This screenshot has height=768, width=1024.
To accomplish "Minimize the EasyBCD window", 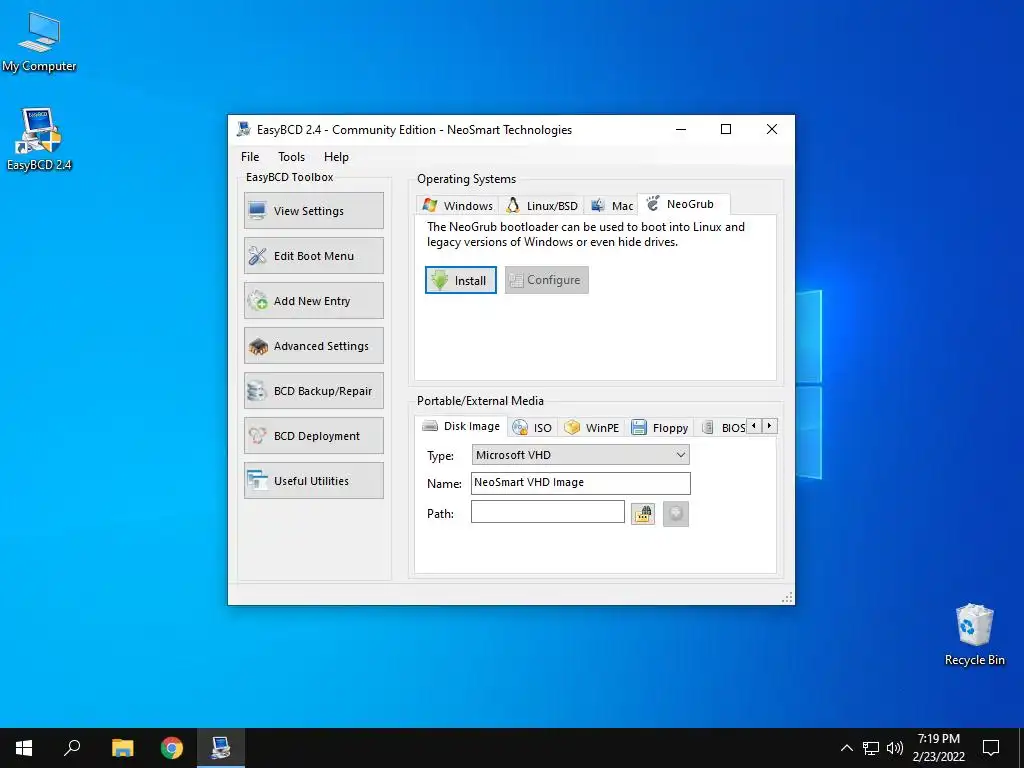I will tap(680, 129).
